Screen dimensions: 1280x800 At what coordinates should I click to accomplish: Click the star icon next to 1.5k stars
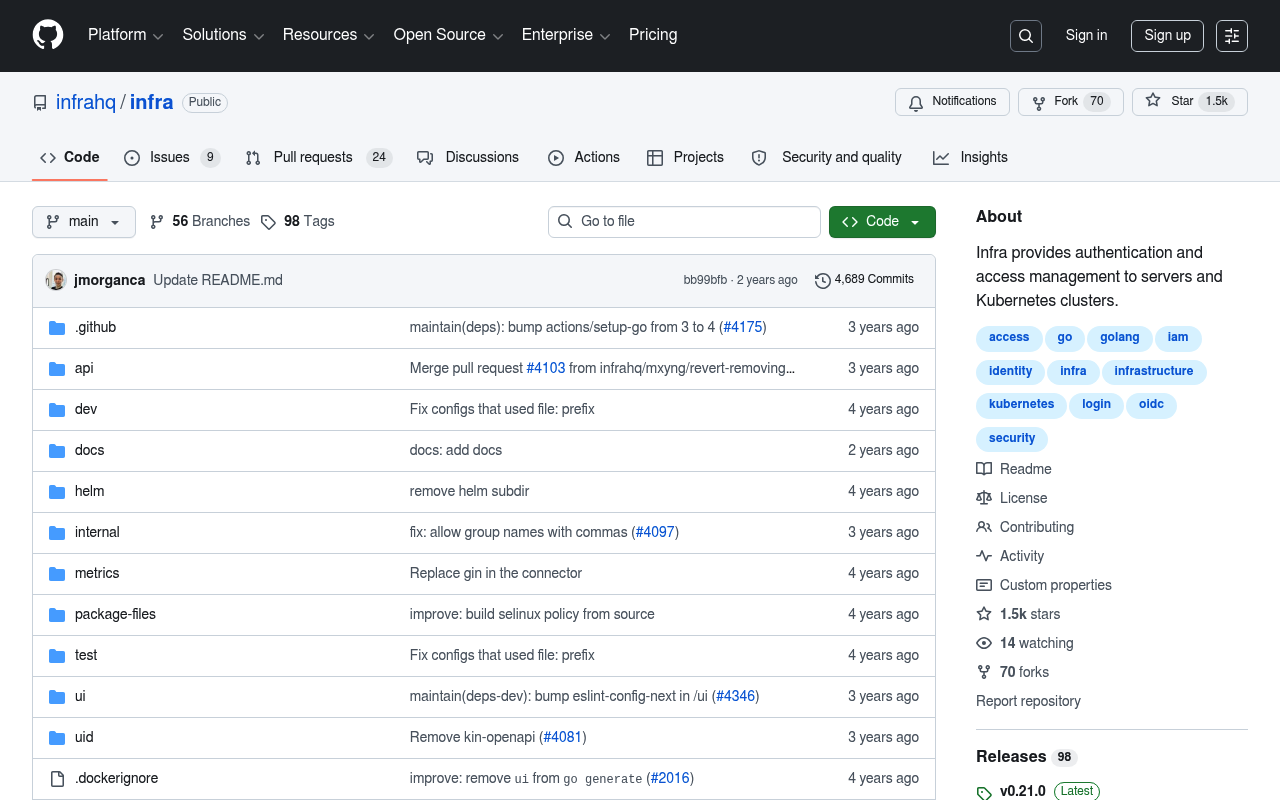(x=984, y=614)
